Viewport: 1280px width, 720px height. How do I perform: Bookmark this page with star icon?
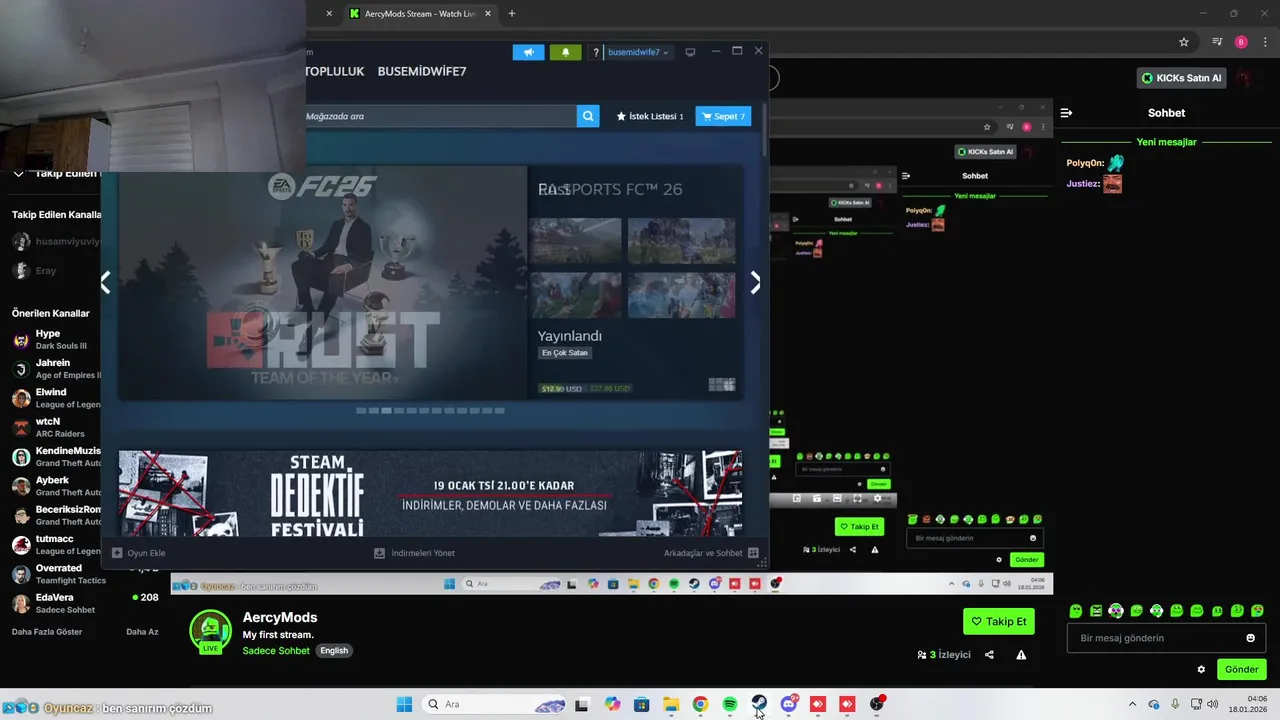point(1184,42)
